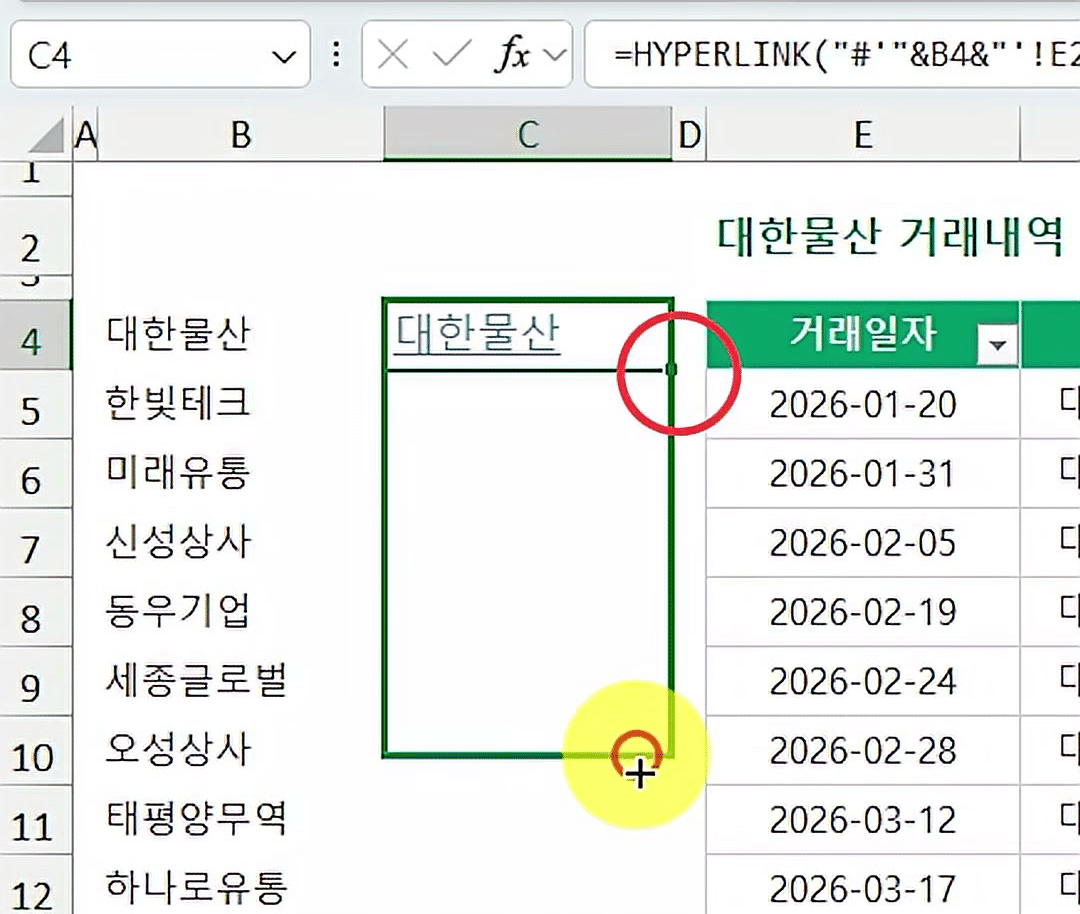The image size is (1080, 914).
Task: Select date cell 2026-01-31
Action: point(863,473)
